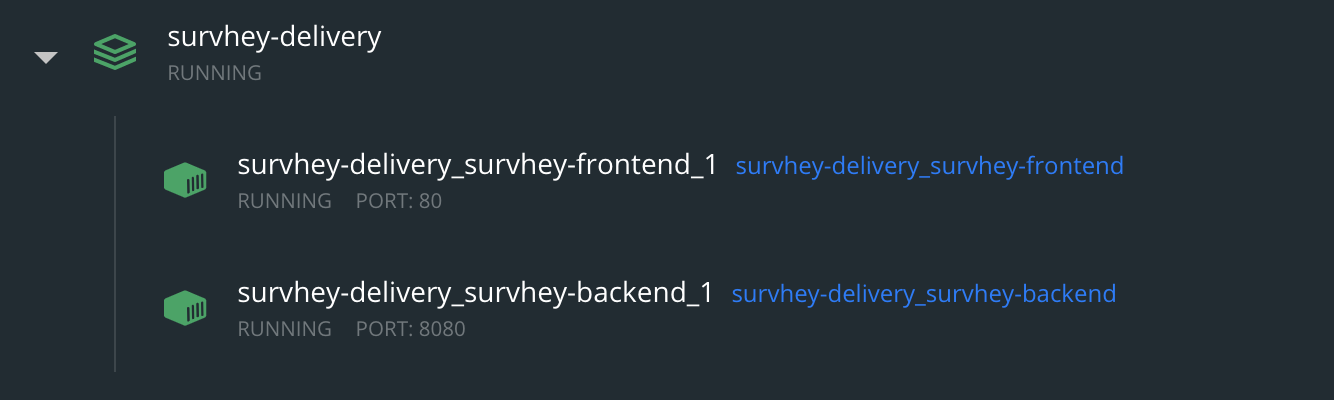
Task: Open the survhey-delivery_survhey-frontend_1 container
Action: [477, 166]
